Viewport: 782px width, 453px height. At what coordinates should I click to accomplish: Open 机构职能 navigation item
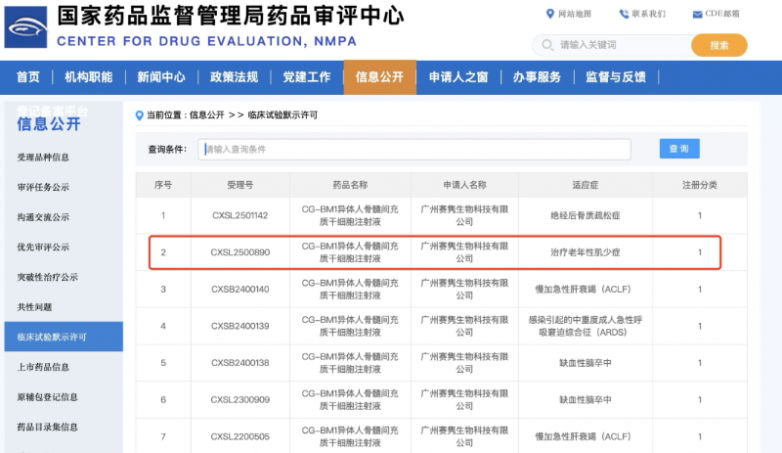pyautogui.click(x=88, y=77)
